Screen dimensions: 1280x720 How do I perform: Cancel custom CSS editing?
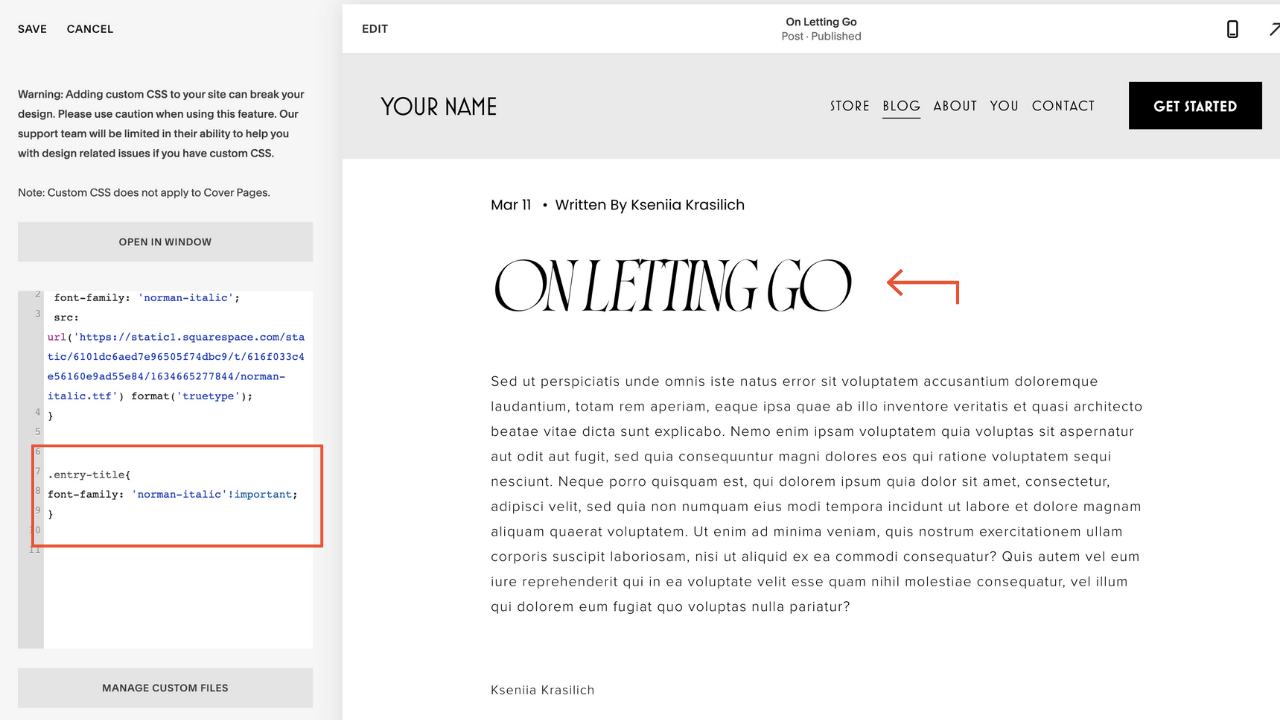tap(90, 29)
